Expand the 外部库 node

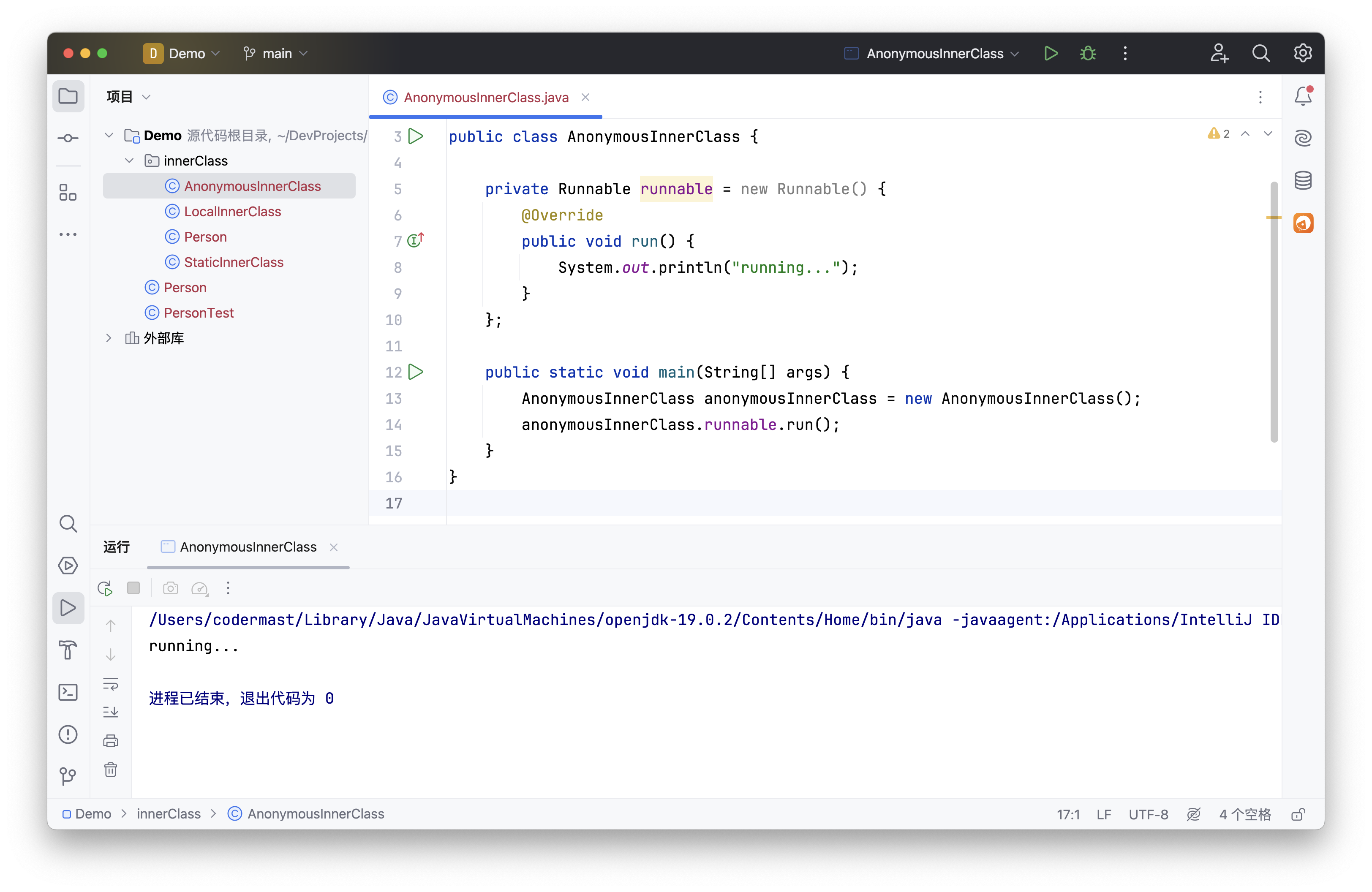(x=109, y=338)
